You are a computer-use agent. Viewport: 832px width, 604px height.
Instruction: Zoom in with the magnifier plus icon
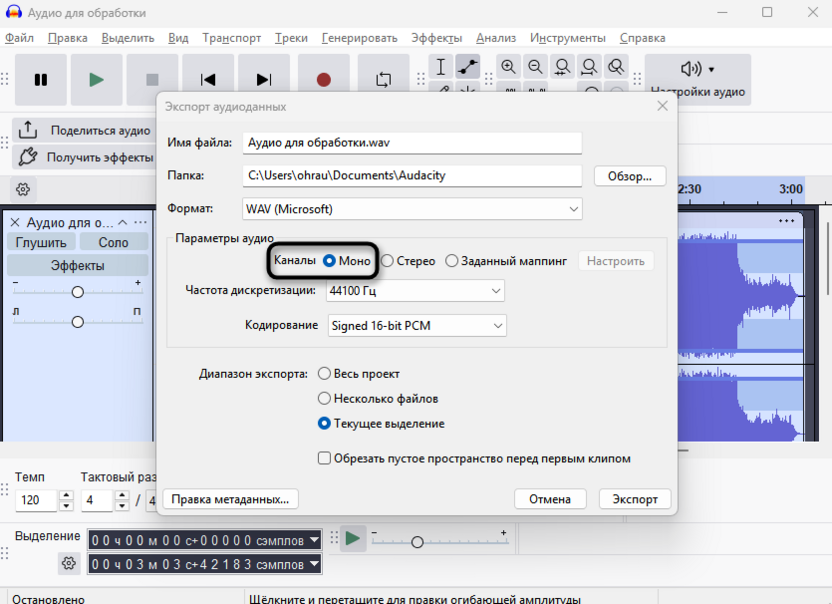point(508,67)
